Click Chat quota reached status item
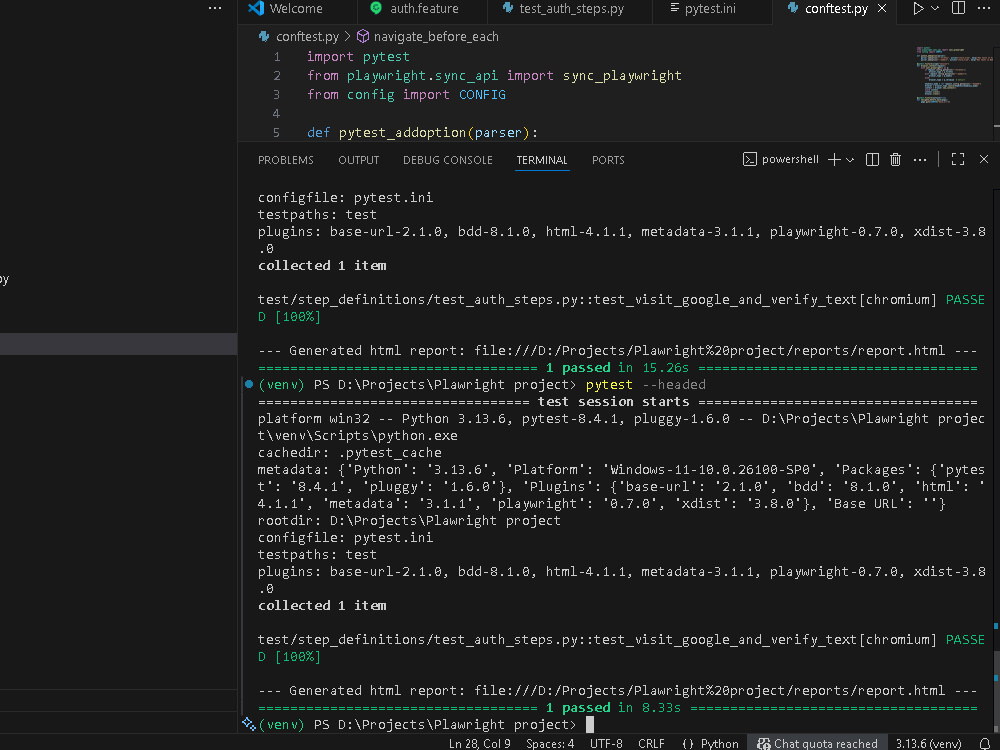Screen dimensions: 1000x750 click(817, 744)
